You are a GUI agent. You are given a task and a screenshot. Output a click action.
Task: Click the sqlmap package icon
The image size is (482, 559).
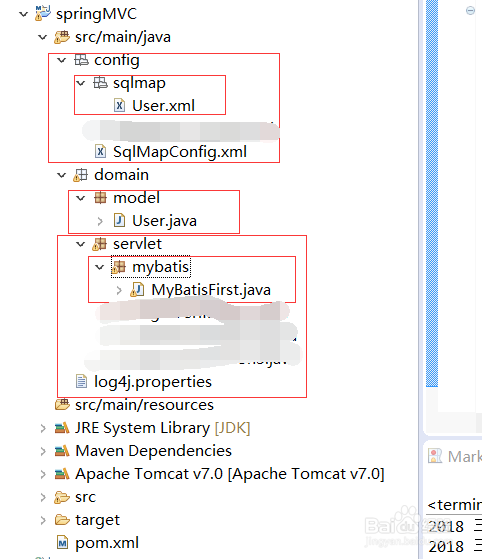click(100, 83)
